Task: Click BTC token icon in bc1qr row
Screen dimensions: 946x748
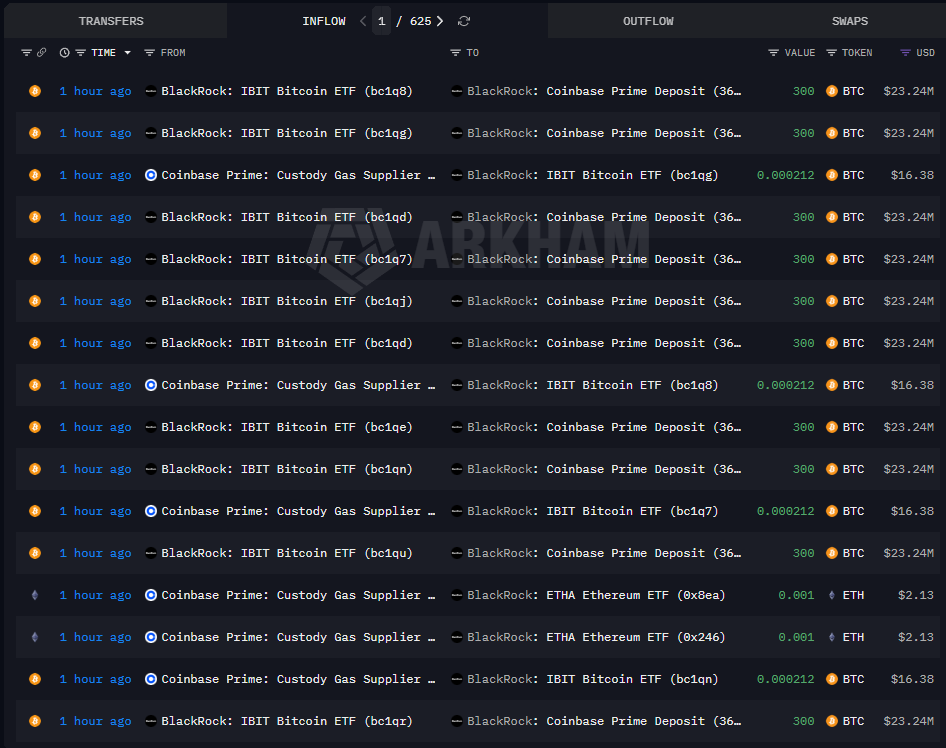Action: click(x=832, y=721)
